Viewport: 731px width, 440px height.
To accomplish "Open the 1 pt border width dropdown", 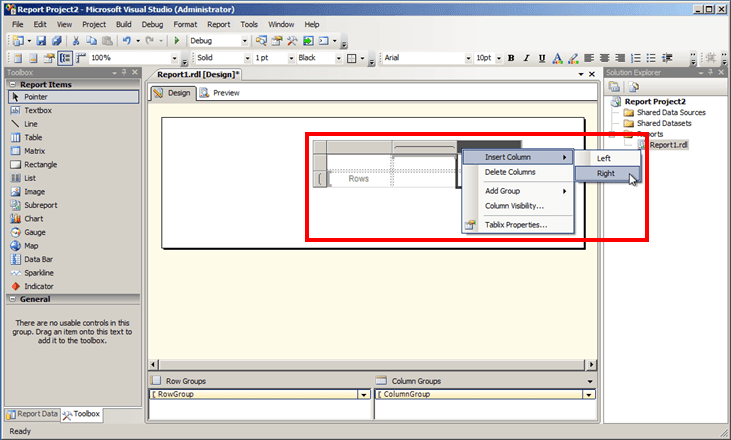I will 291,58.
